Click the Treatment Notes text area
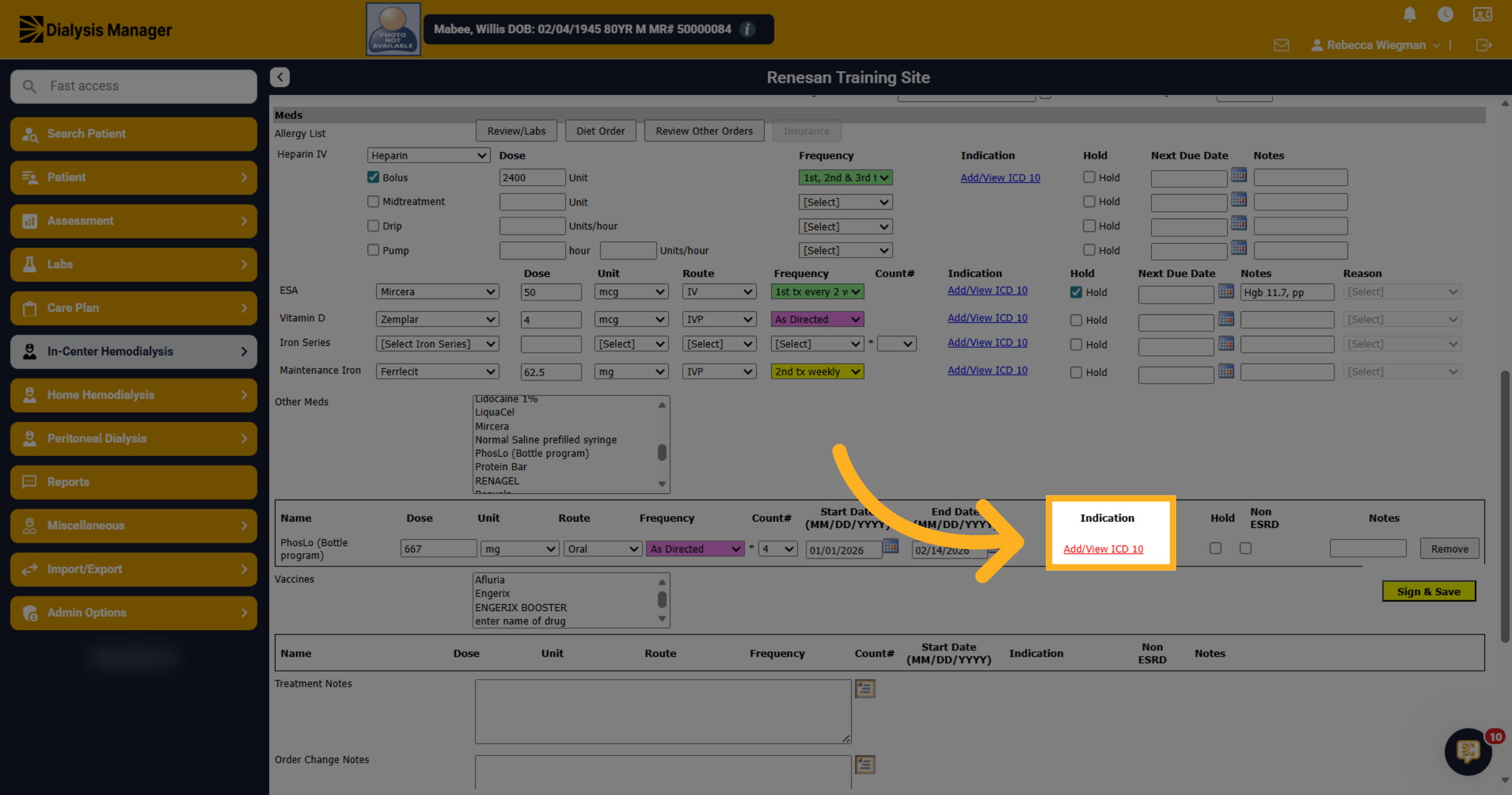Screen dimensions: 1512x795 (663, 711)
